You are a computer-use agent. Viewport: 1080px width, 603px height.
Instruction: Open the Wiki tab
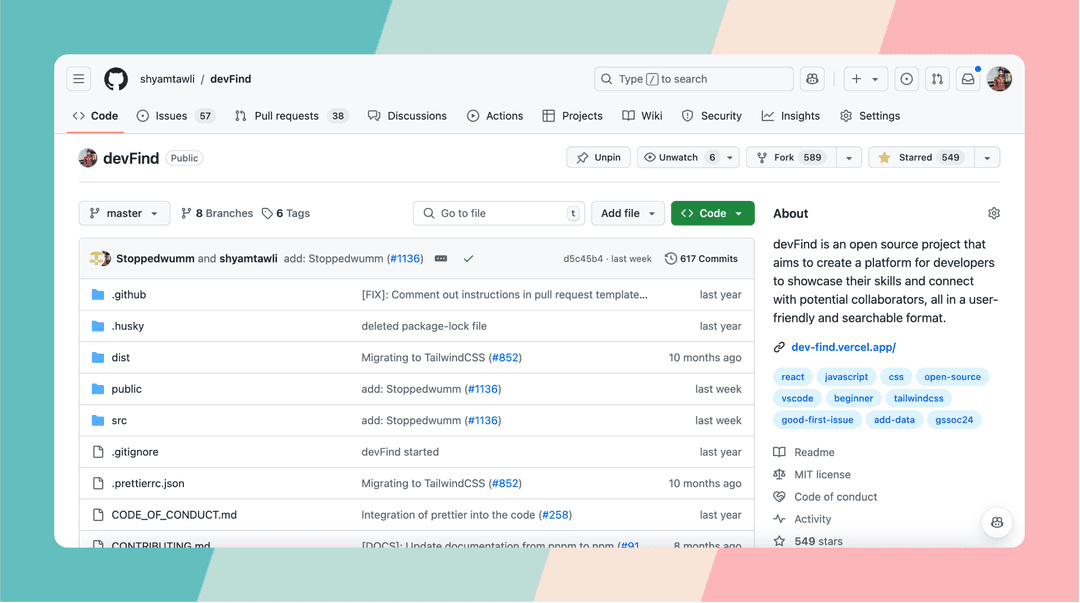(x=643, y=116)
